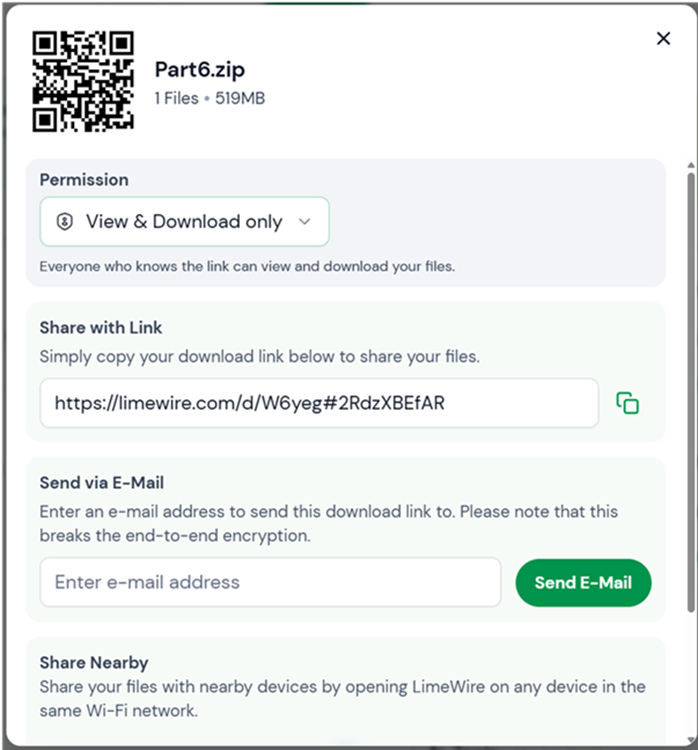Click the Share with Link heading
Image resolution: width=698 pixels, height=750 pixels.
pyautogui.click(x=101, y=328)
